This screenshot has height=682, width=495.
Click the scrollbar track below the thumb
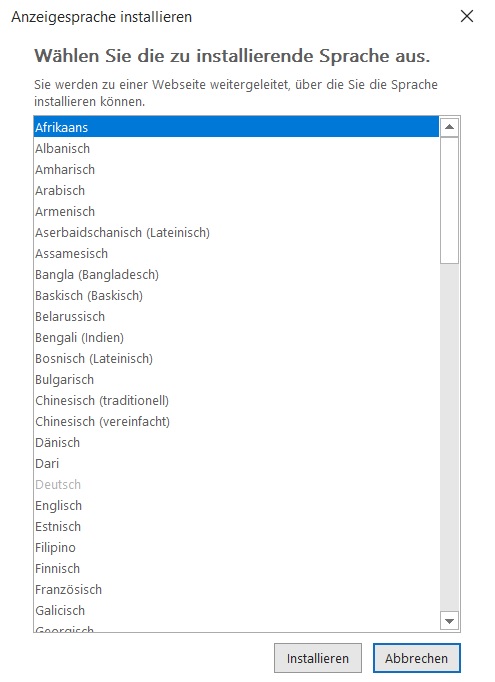click(x=449, y=437)
